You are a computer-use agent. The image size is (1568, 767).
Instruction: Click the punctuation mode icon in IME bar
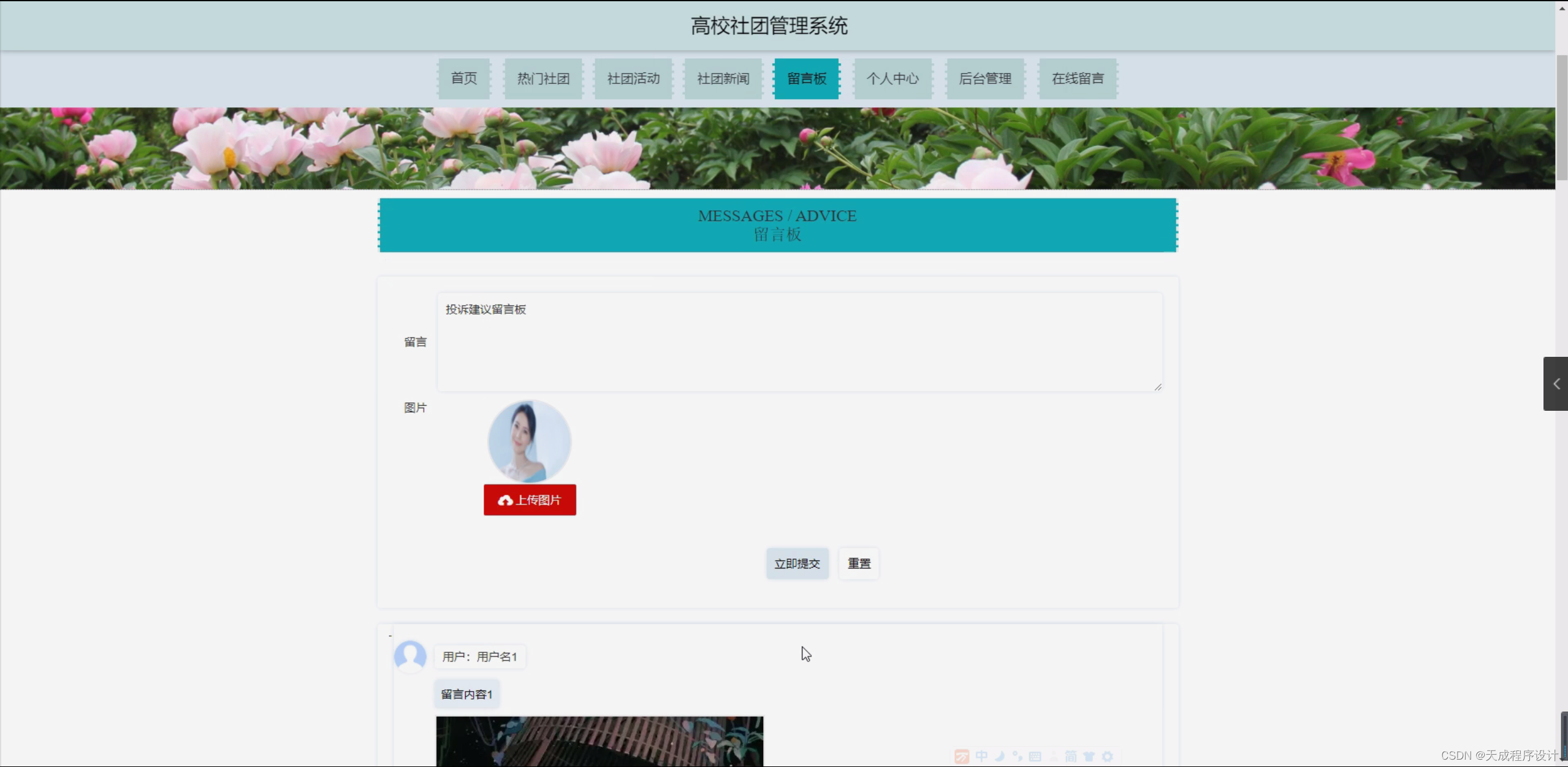pos(1017,757)
